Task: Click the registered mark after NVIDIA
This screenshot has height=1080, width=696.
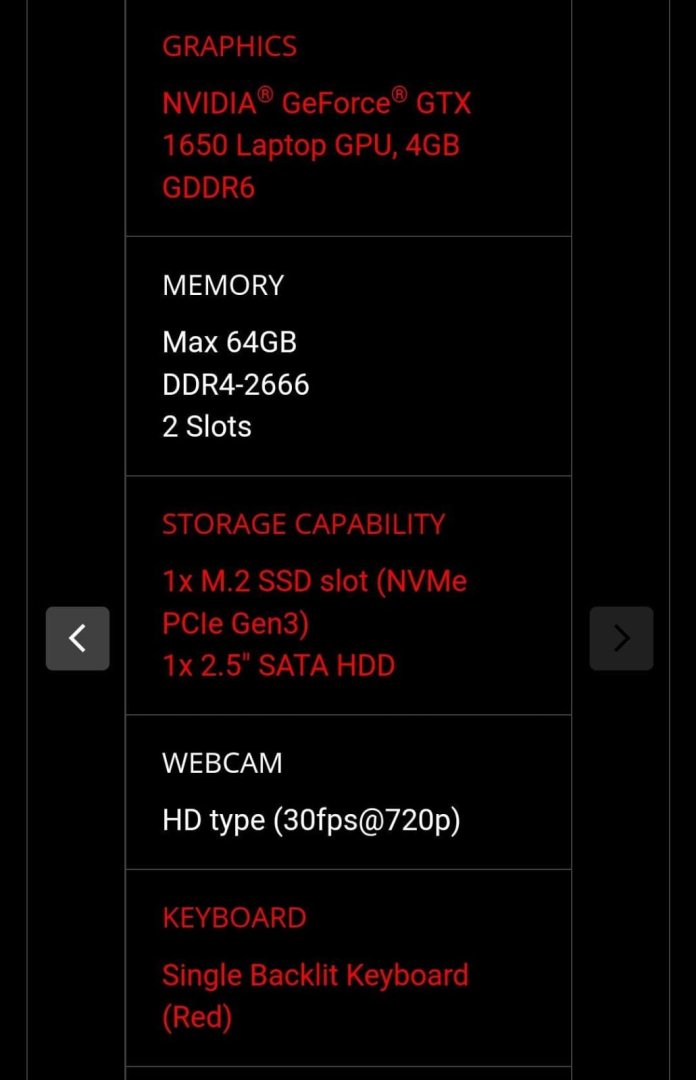Action: [265, 94]
